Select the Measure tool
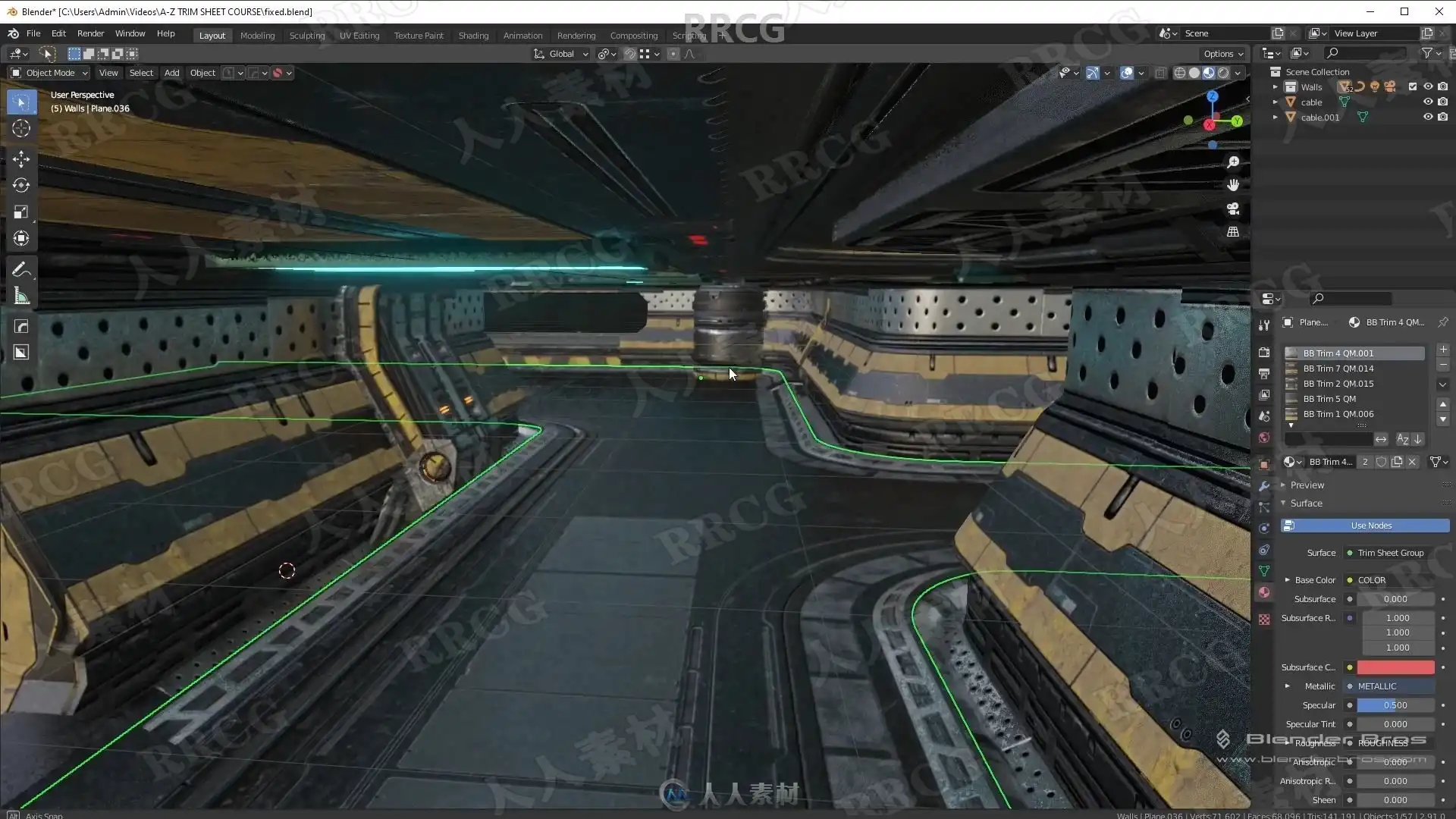Image resolution: width=1456 pixels, height=819 pixels. pyautogui.click(x=21, y=297)
